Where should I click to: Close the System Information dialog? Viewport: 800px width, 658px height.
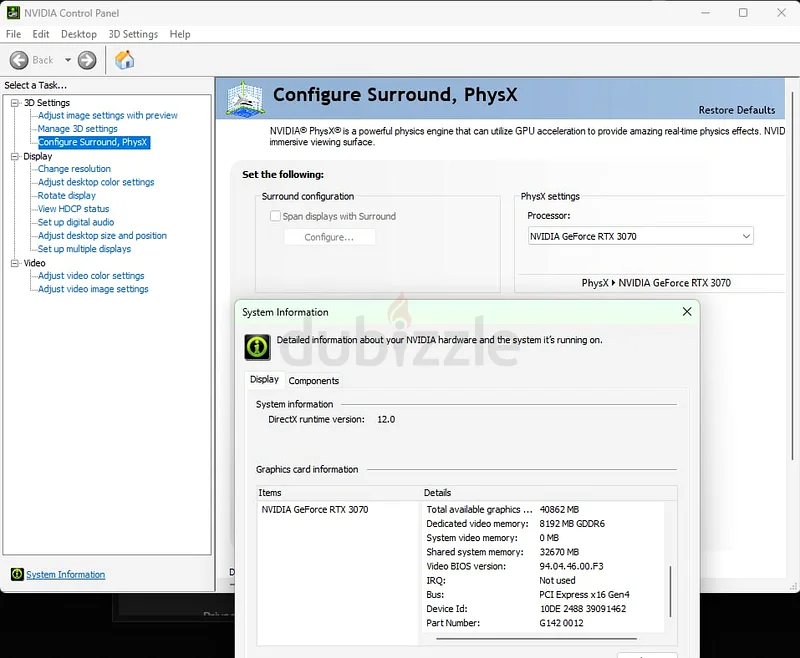tap(687, 312)
